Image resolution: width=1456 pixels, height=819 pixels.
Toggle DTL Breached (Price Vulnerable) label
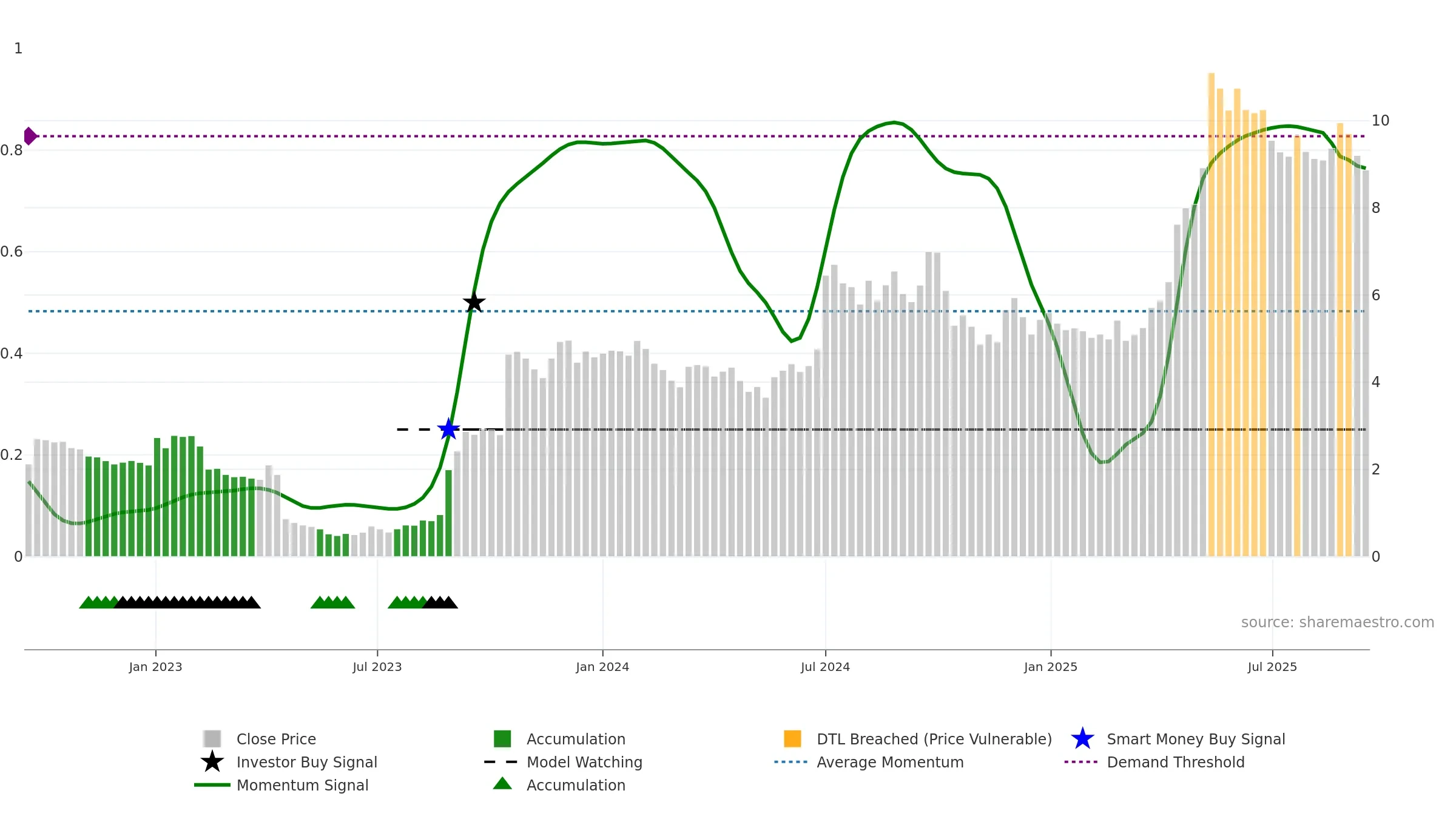point(934,739)
